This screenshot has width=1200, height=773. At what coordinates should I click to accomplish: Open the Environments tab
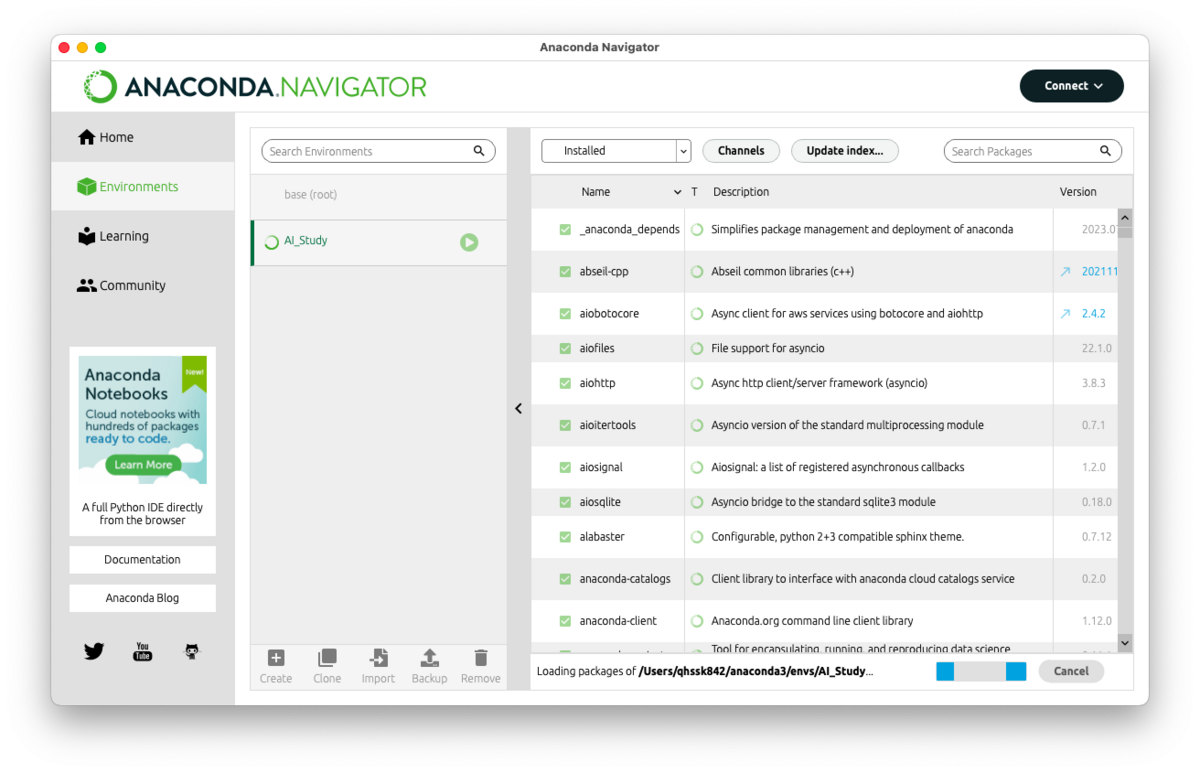click(143, 187)
